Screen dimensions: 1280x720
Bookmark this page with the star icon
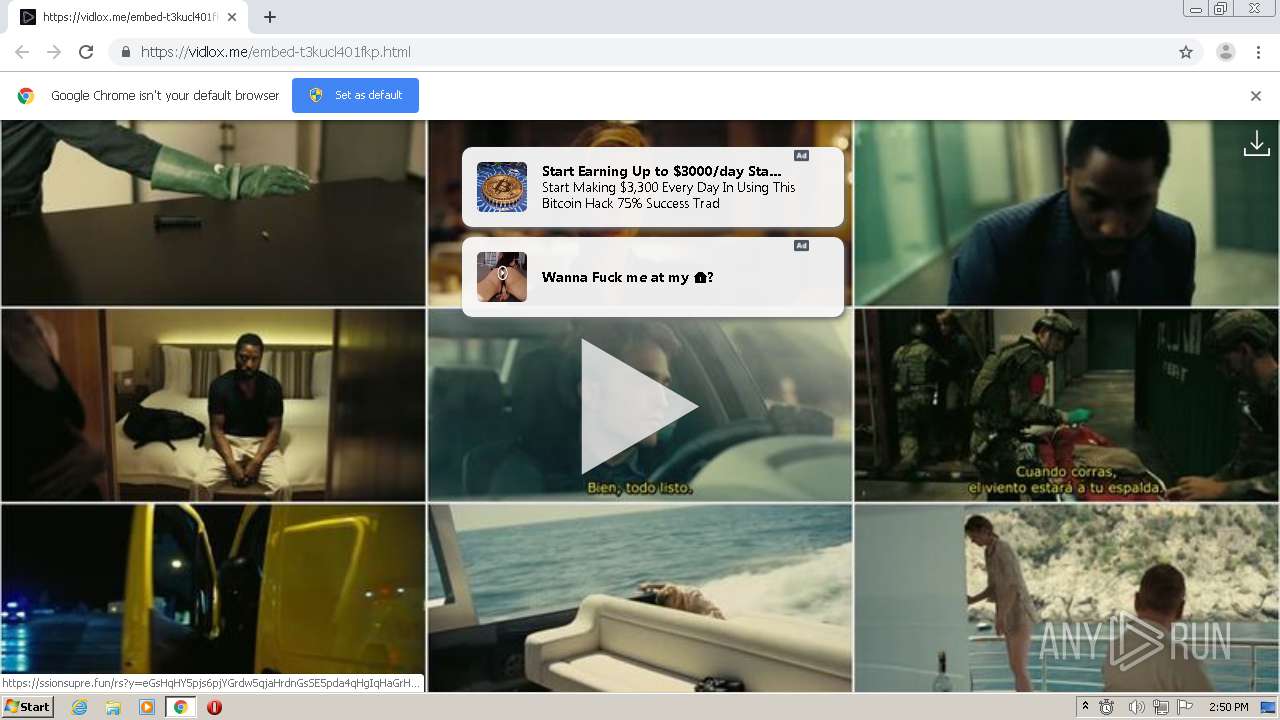pyautogui.click(x=1186, y=52)
